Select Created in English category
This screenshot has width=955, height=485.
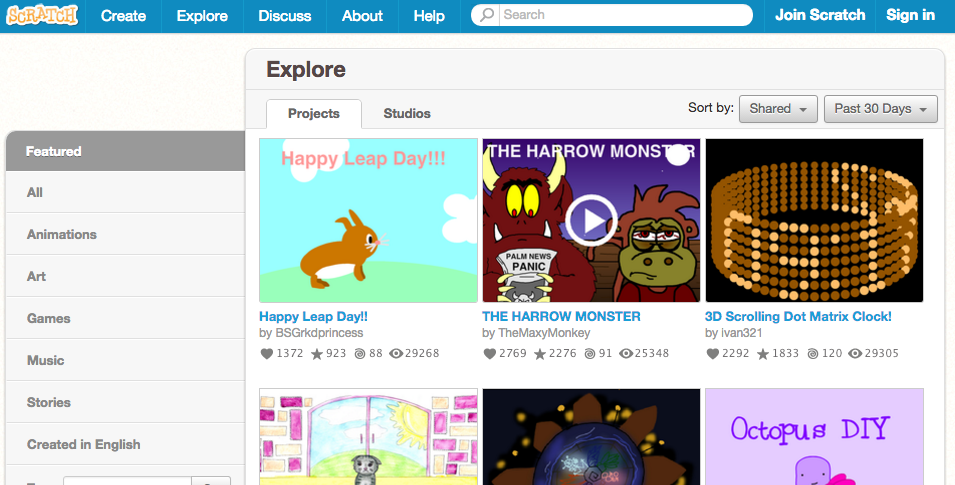pos(125,445)
